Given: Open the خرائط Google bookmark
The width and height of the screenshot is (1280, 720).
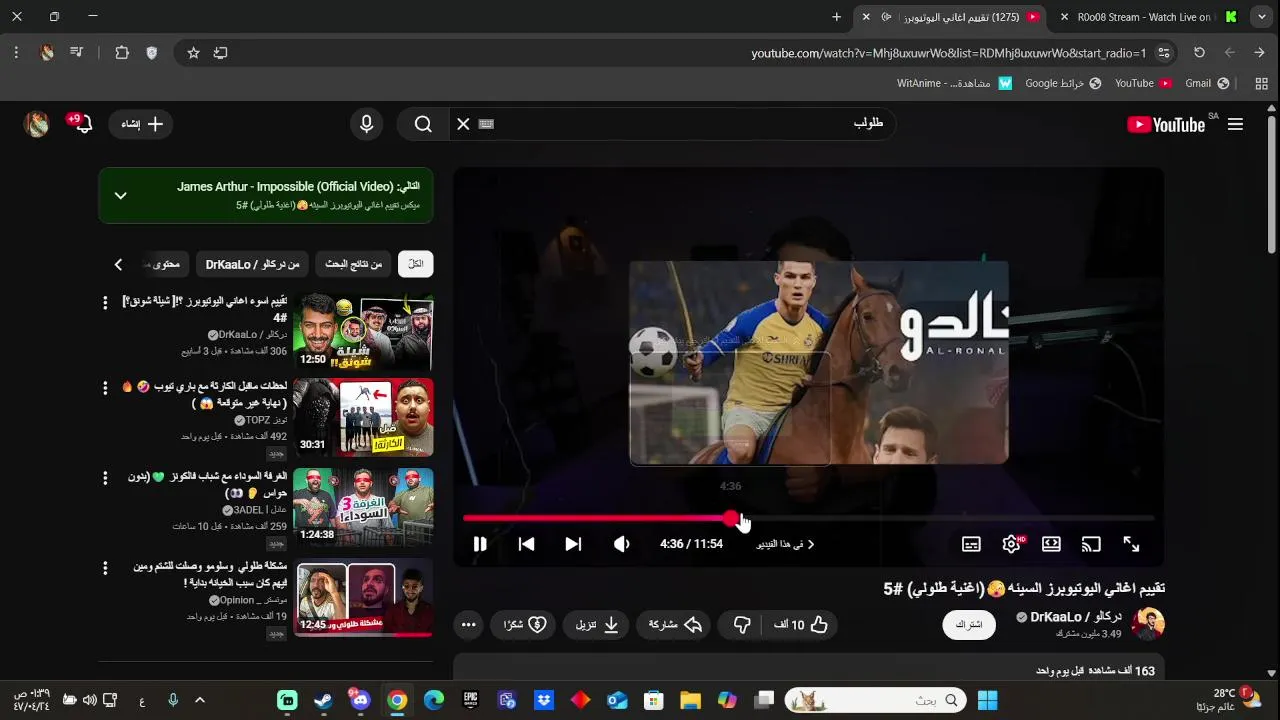Looking at the screenshot, I should point(1063,83).
